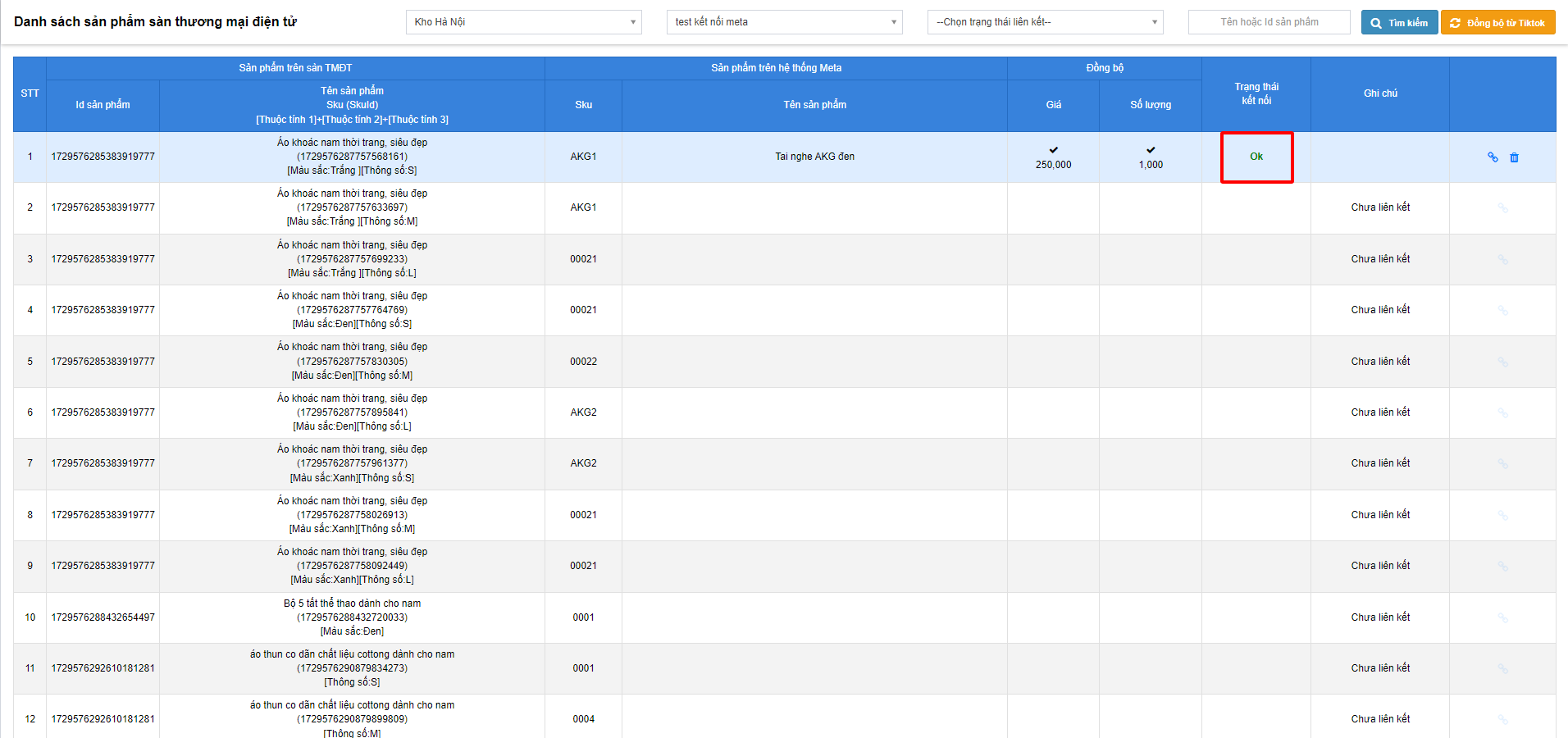Delete the link for row 1 via trash icon
This screenshot has height=738, width=1568.
tap(1514, 157)
